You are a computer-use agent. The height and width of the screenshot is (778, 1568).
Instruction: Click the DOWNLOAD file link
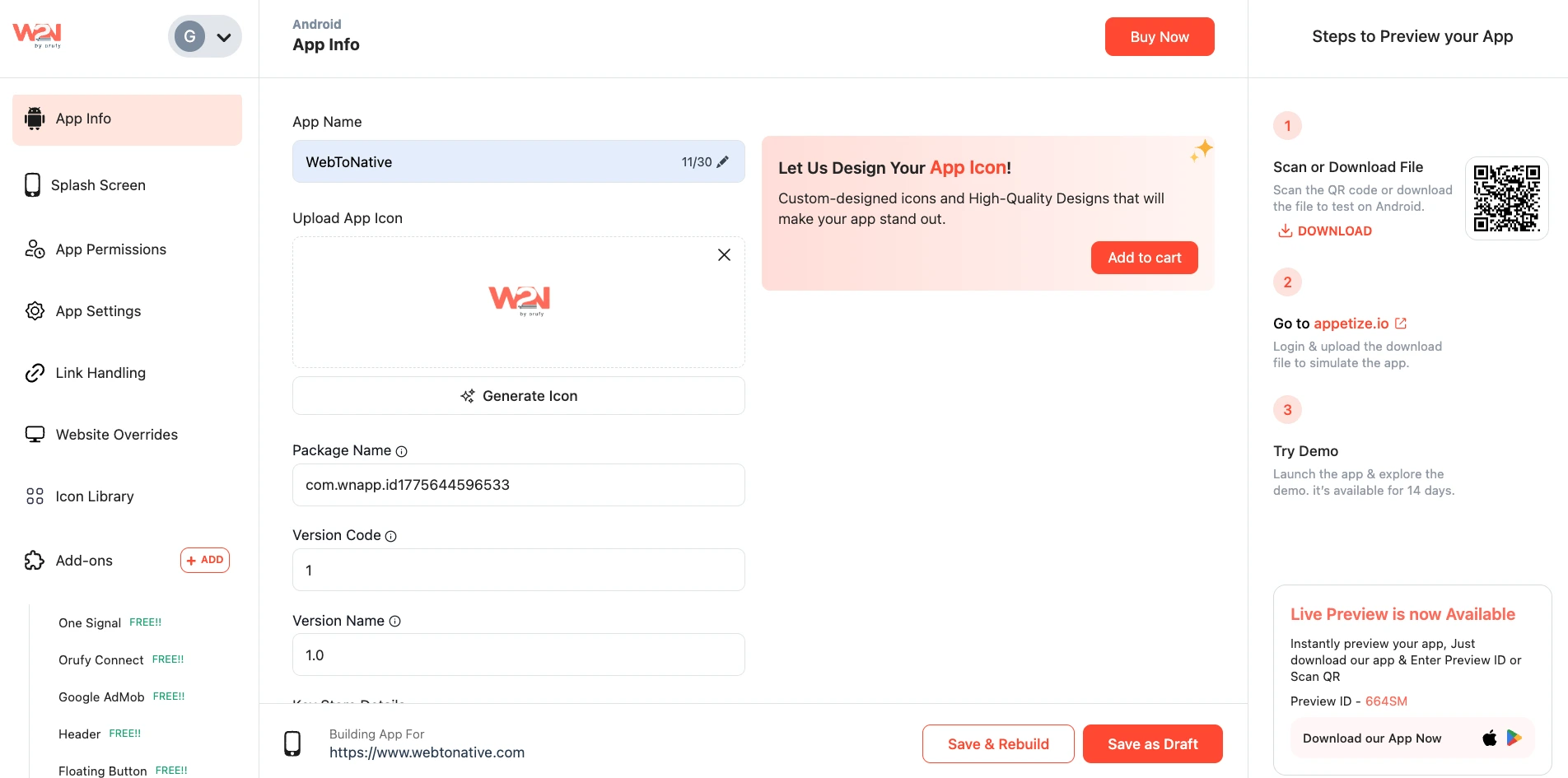(x=1325, y=231)
